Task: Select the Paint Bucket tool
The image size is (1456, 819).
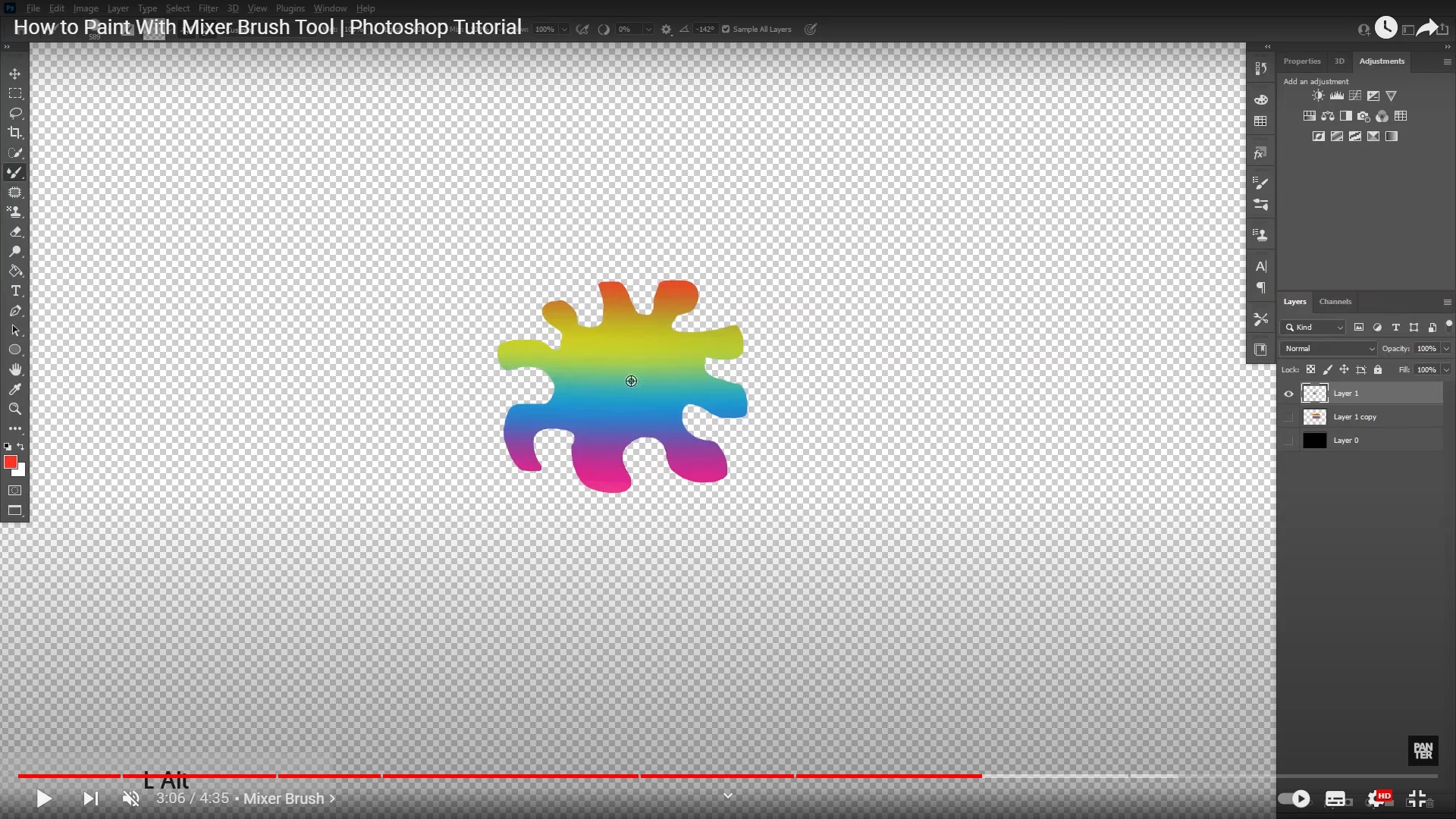Action: [14, 271]
